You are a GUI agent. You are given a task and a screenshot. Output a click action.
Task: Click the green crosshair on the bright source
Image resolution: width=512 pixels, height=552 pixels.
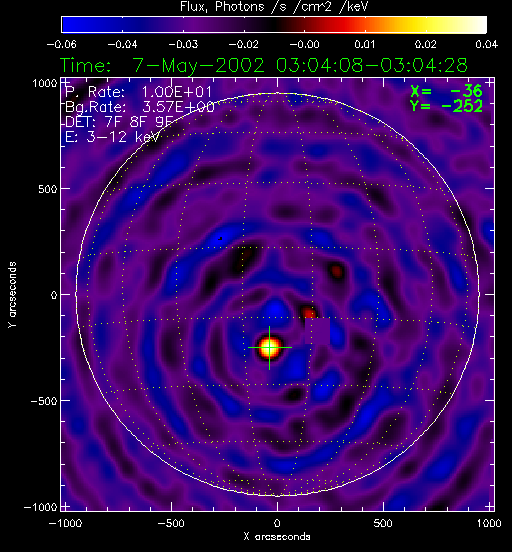pyautogui.click(x=270, y=347)
